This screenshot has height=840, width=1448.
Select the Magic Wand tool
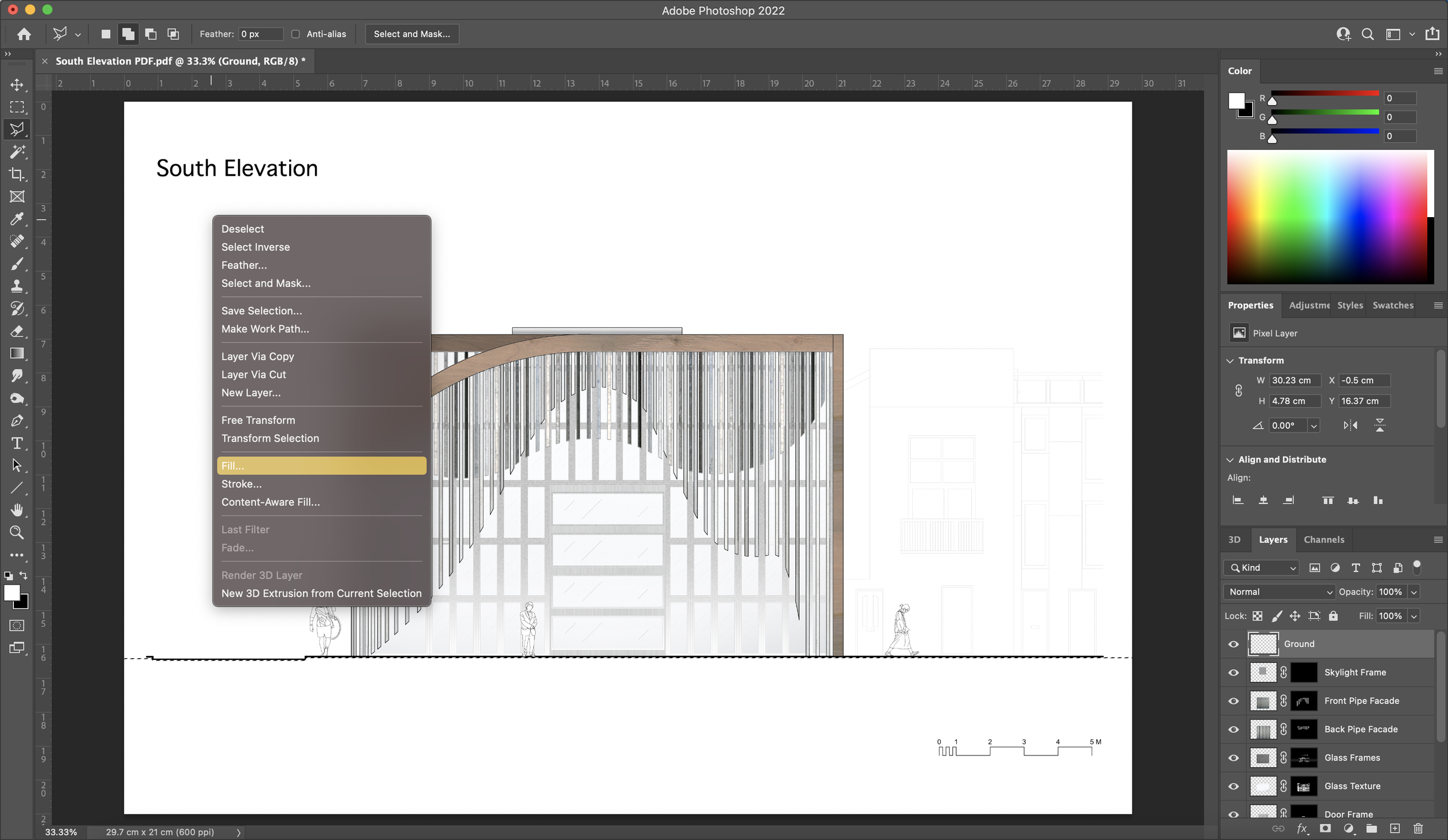point(17,152)
